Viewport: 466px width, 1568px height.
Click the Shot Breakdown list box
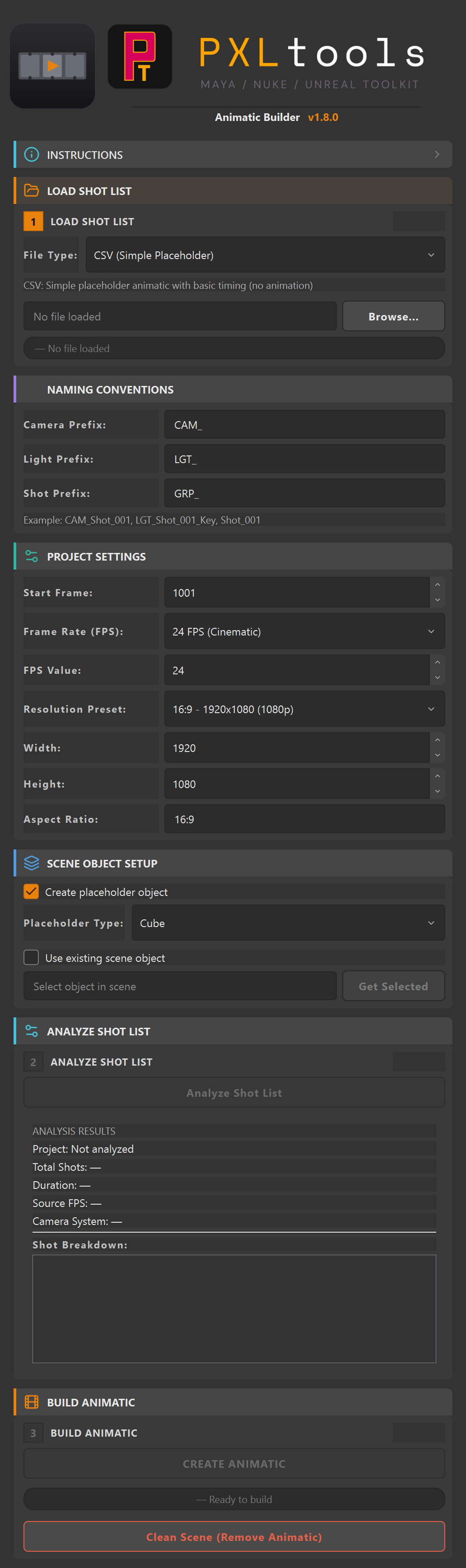(234, 1308)
